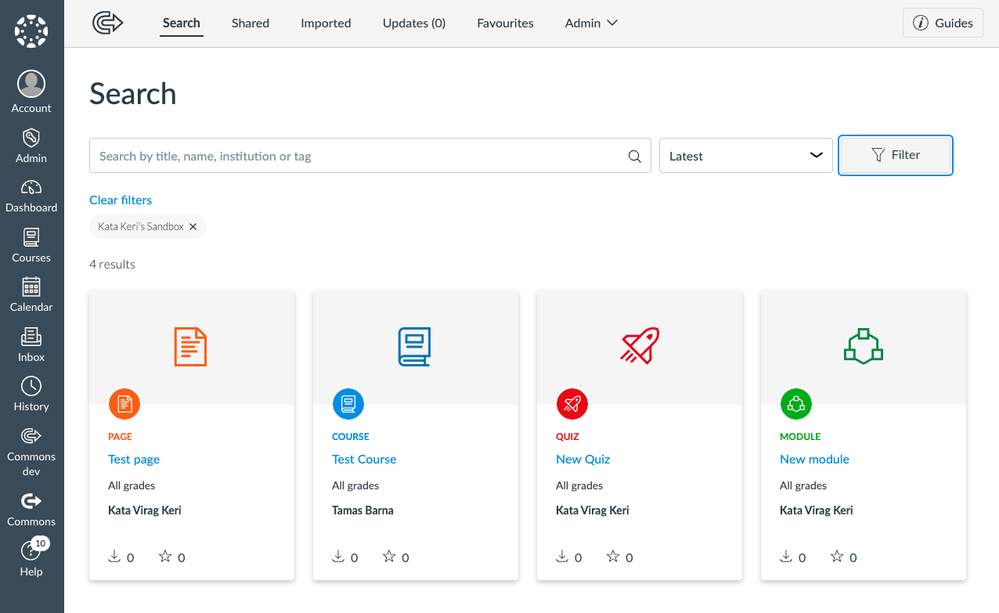Click All grades on the Test Course card
999x613 pixels.
point(355,486)
